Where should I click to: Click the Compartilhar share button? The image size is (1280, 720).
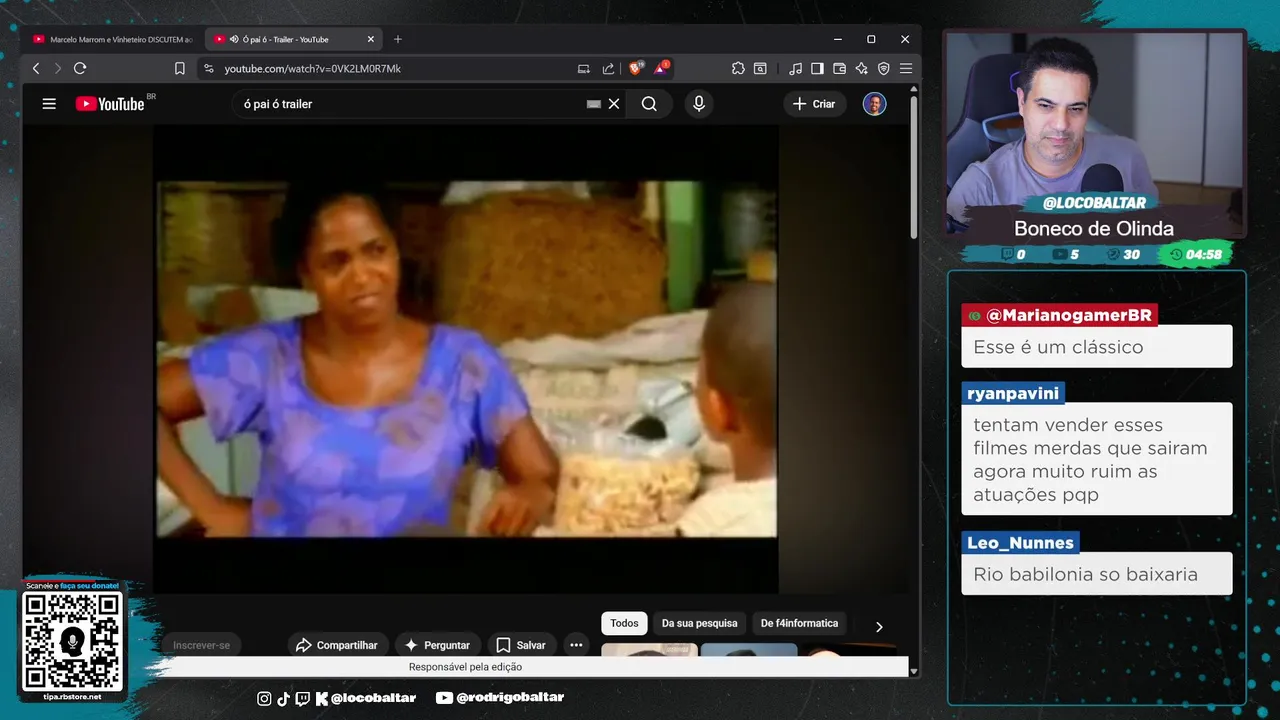click(x=338, y=645)
